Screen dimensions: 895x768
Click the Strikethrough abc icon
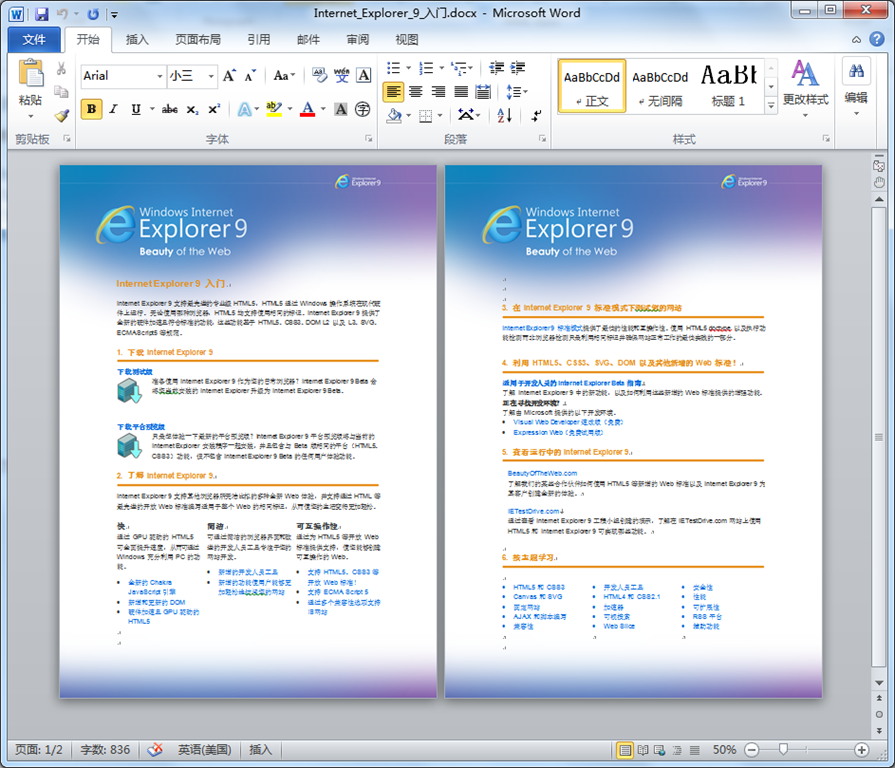click(170, 109)
